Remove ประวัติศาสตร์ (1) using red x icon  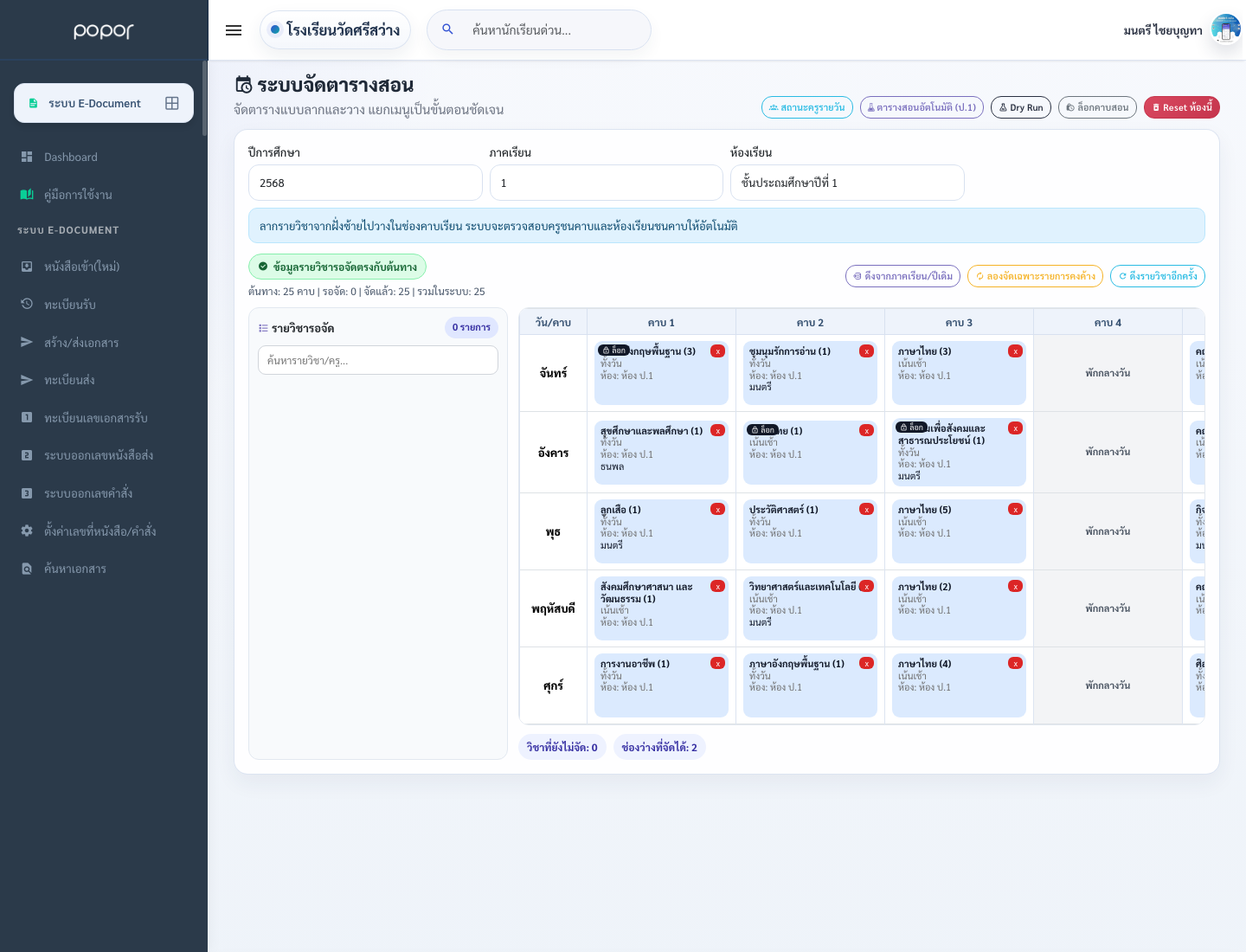pos(866,510)
